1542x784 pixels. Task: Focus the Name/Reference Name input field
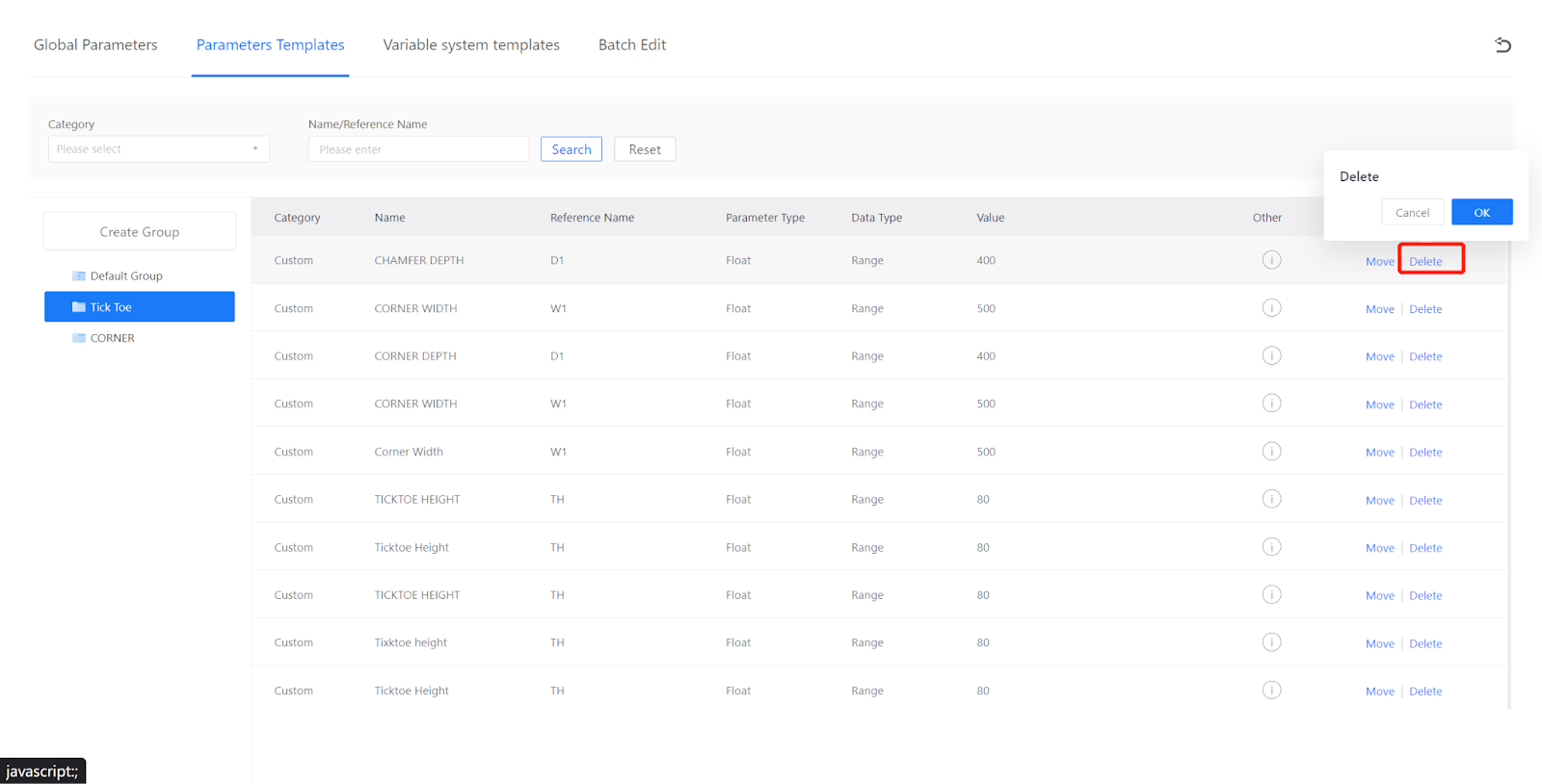[418, 149]
